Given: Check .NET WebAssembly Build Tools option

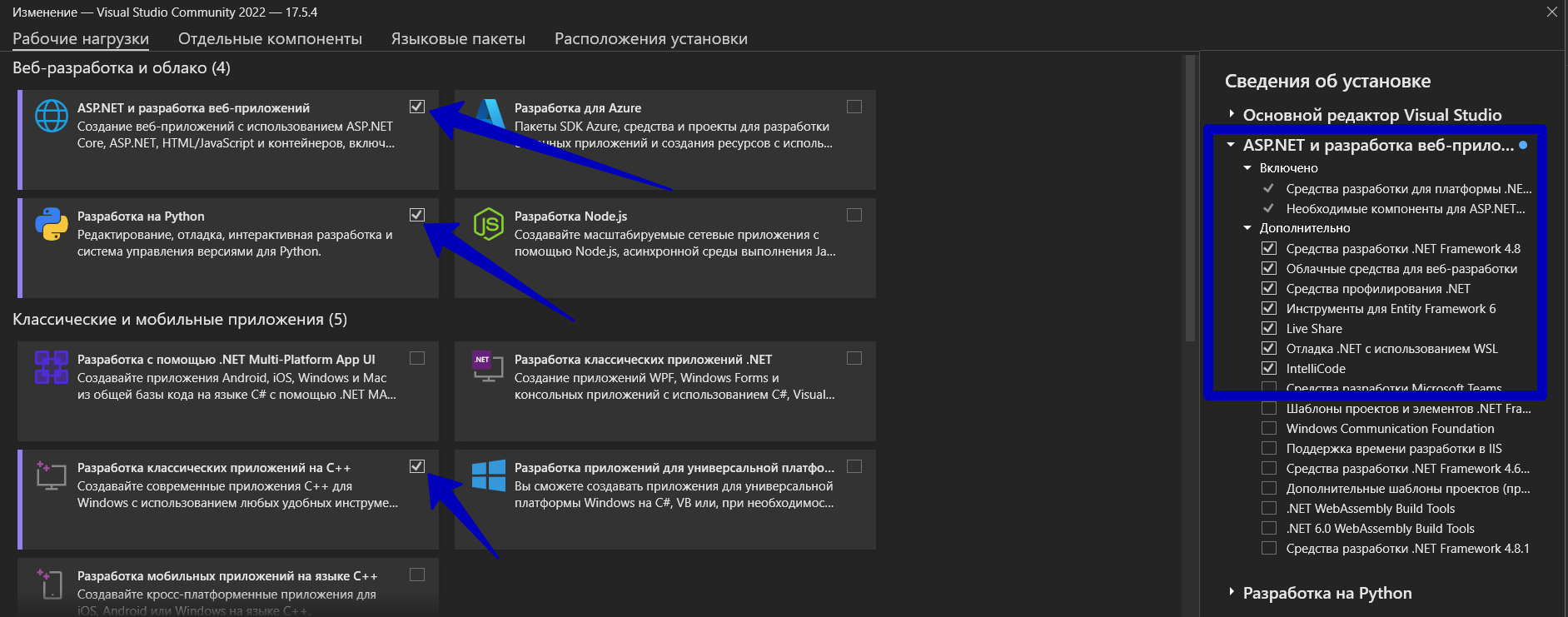Looking at the screenshot, I should pyautogui.click(x=1269, y=508).
